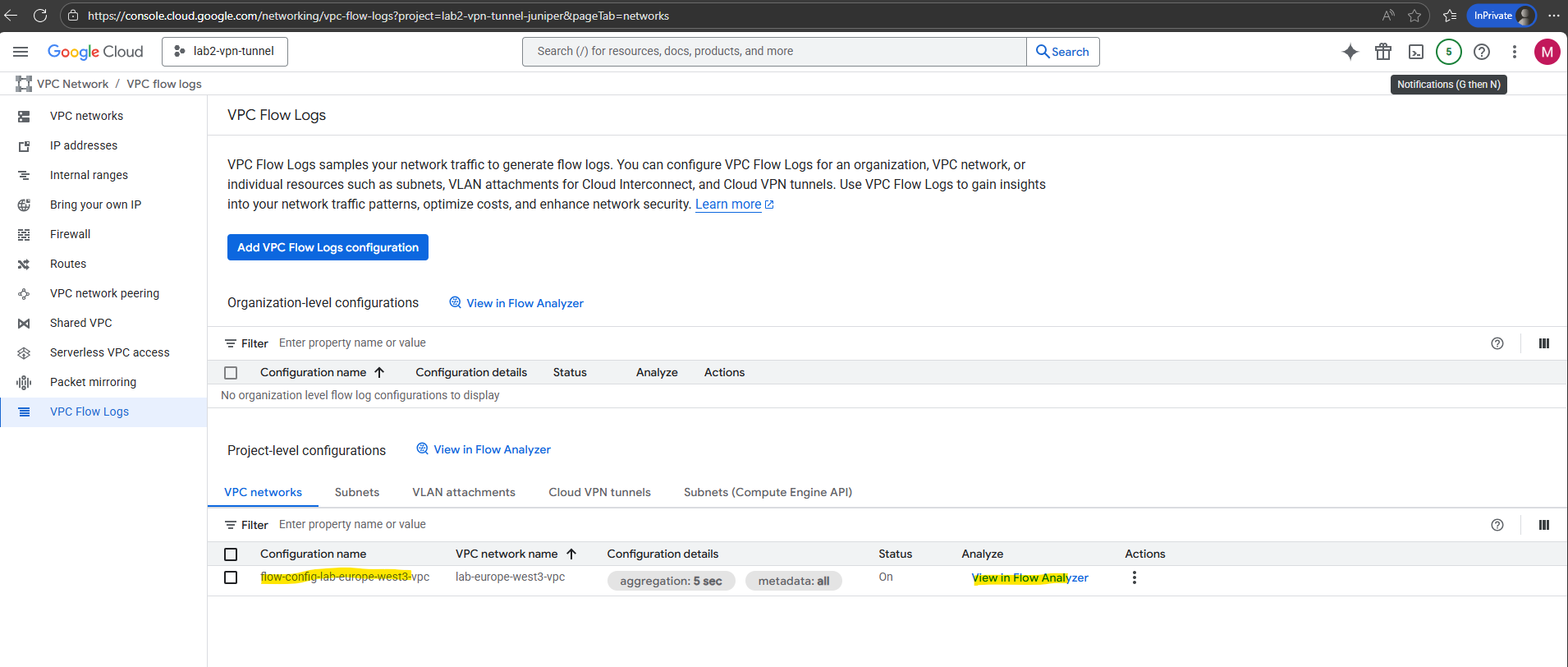Image resolution: width=1568 pixels, height=667 pixels.
Task: Go back with the browser back arrow
Action: 11,16
